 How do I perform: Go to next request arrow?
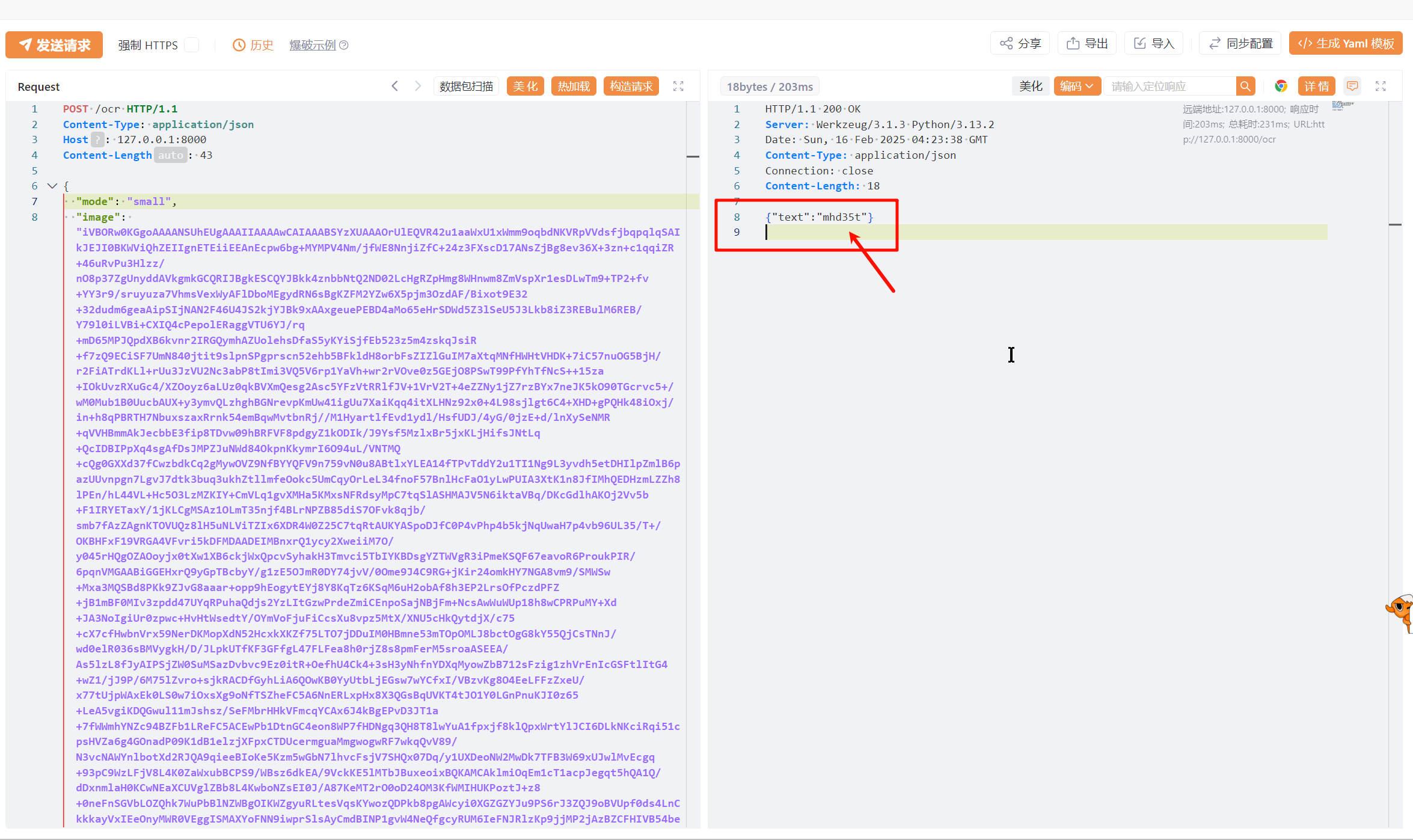pos(418,86)
